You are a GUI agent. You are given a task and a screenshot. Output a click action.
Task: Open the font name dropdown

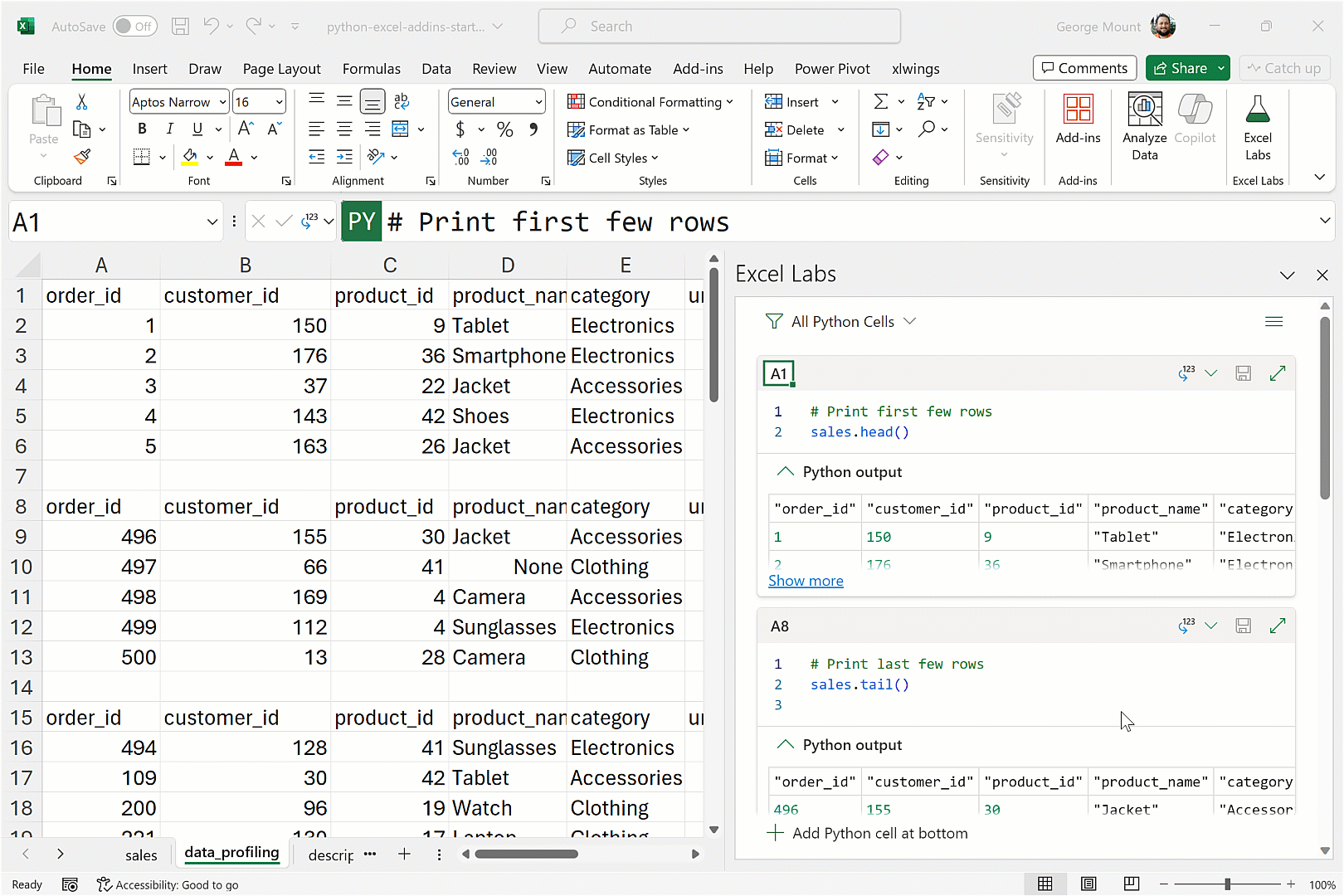[222, 102]
